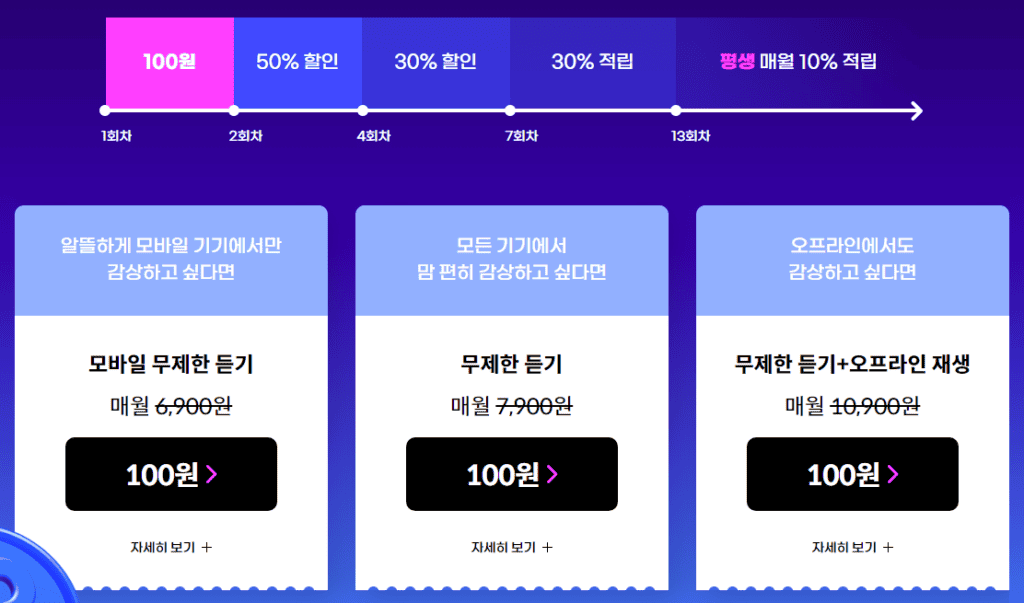Click the 4회차 timeline dot
The image size is (1024, 603).
coord(362,111)
